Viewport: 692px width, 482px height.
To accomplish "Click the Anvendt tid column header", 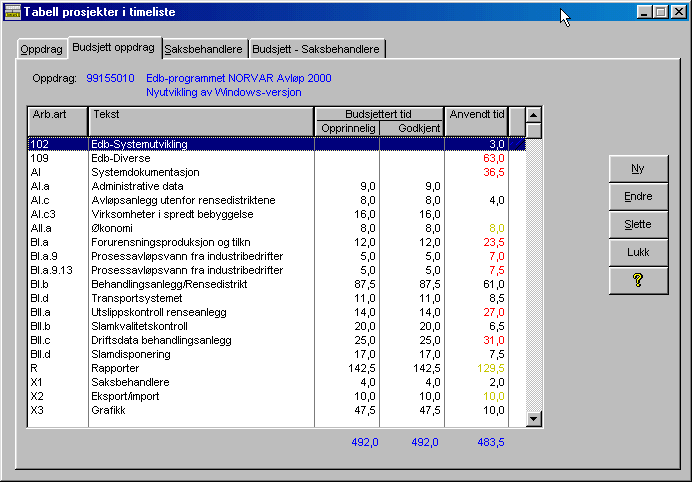I will [477, 121].
